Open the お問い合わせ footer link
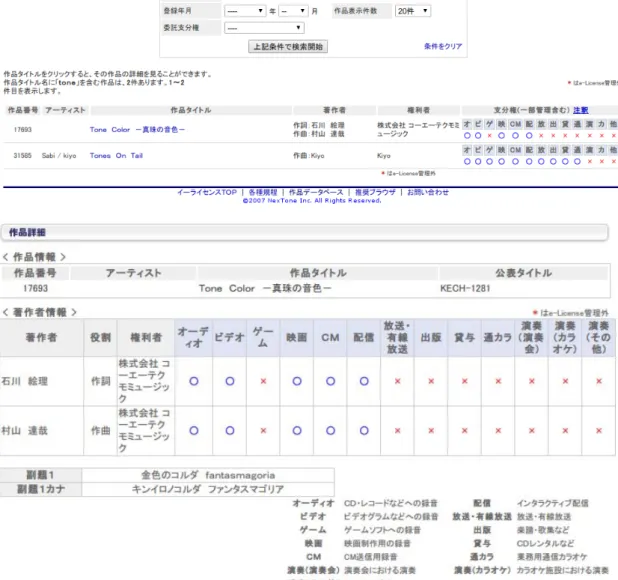This screenshot has height=580, width=618. 428,192
